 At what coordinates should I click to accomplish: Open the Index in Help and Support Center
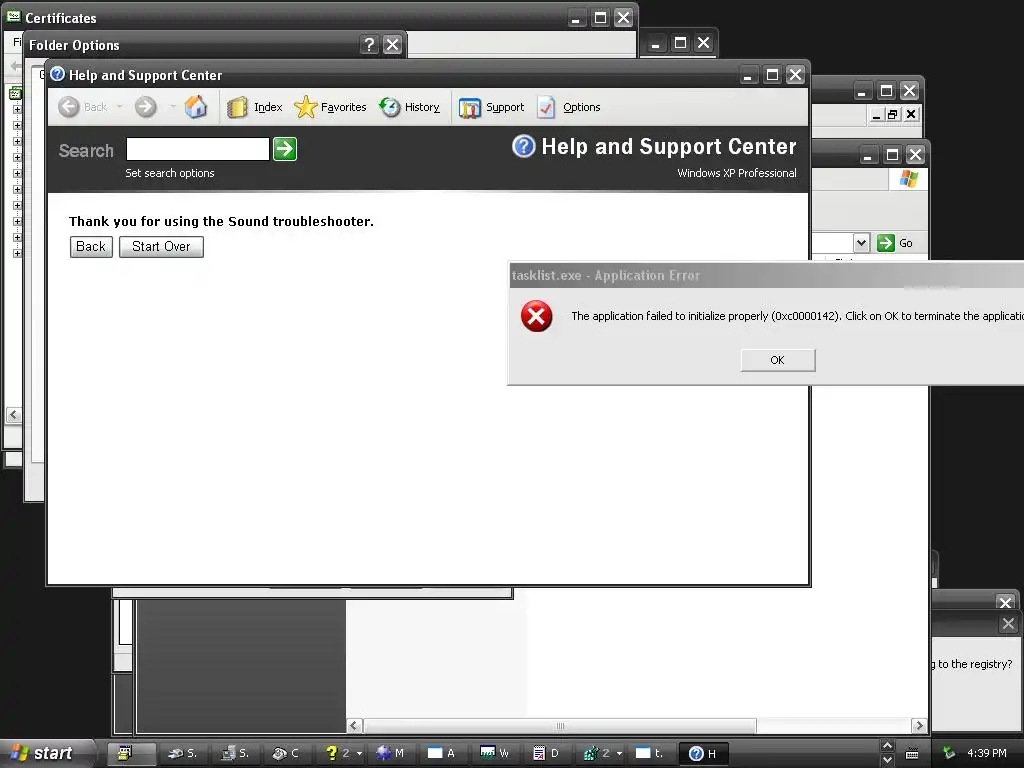point(255,107)
